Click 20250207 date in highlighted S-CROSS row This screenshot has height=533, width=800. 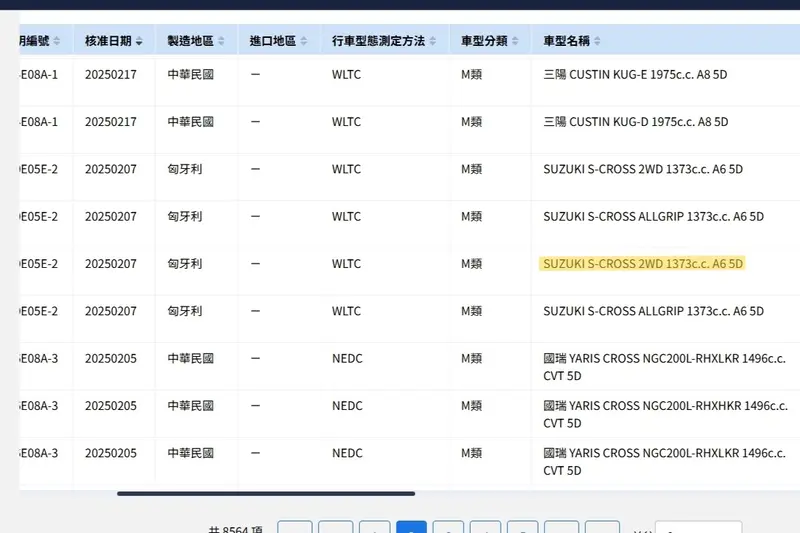tap(111, 264)
